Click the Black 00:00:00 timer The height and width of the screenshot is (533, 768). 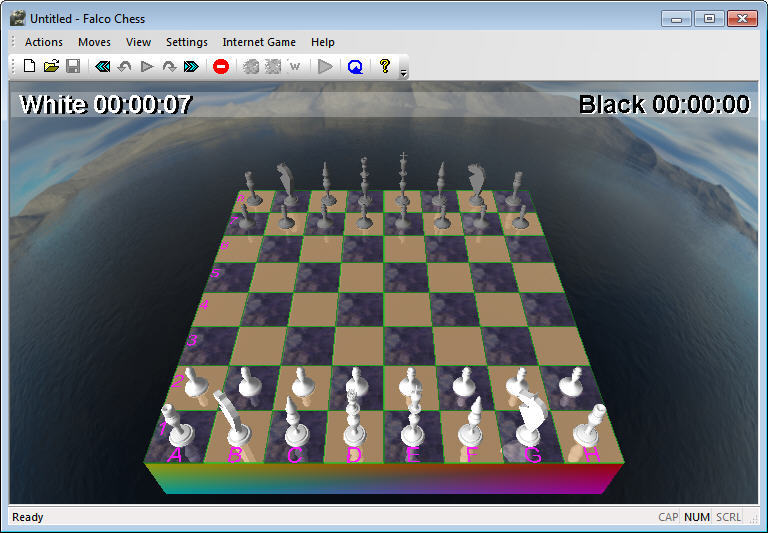pos(664,104)
